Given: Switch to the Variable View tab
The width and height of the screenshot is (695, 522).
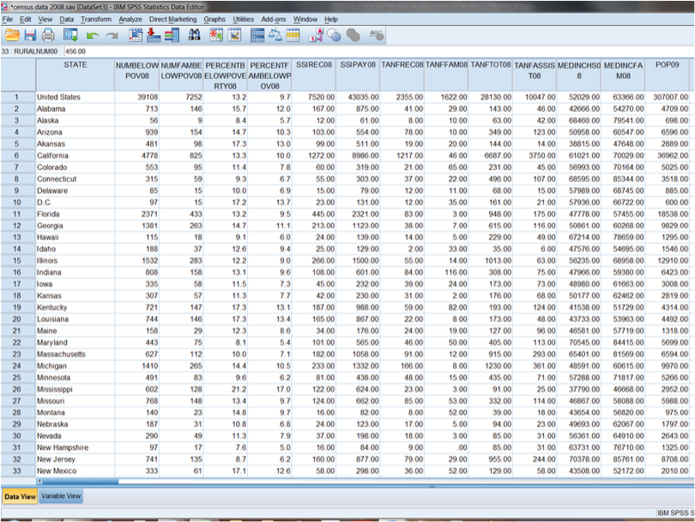Looking at the screenshot, I should [61, 496].
